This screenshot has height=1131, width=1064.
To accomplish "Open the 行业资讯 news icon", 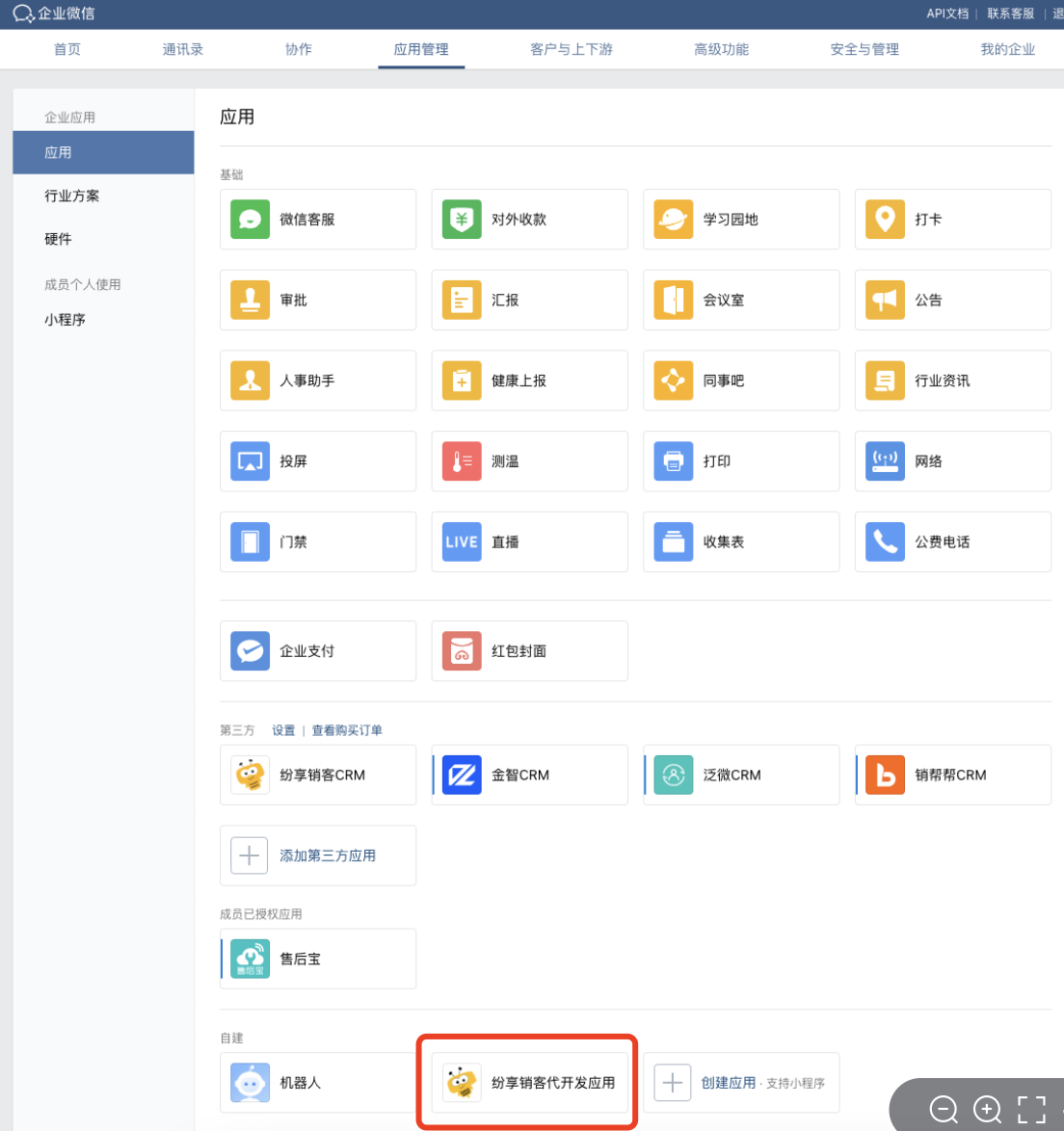I will click(885, 381).
